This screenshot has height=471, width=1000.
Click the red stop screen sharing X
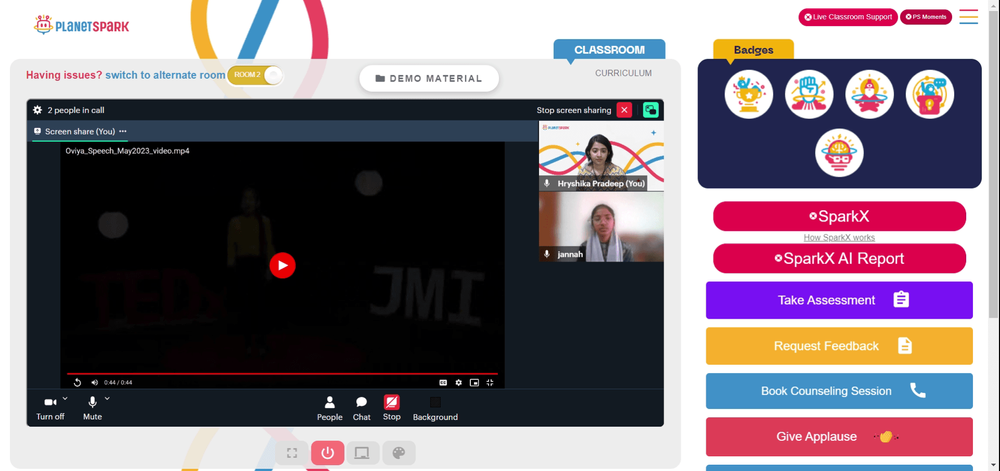[x=624, y=110]
